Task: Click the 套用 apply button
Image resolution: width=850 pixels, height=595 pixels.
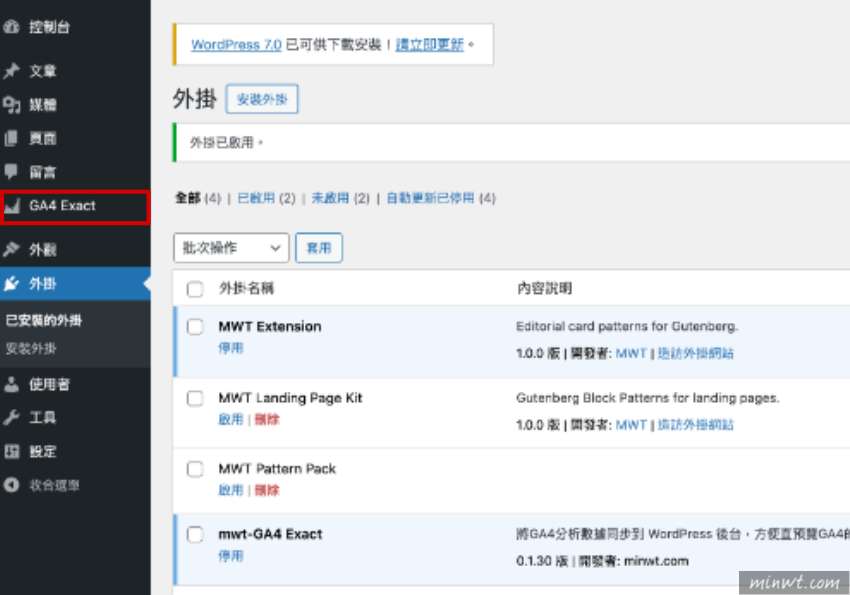Action: tap(319, 248)
